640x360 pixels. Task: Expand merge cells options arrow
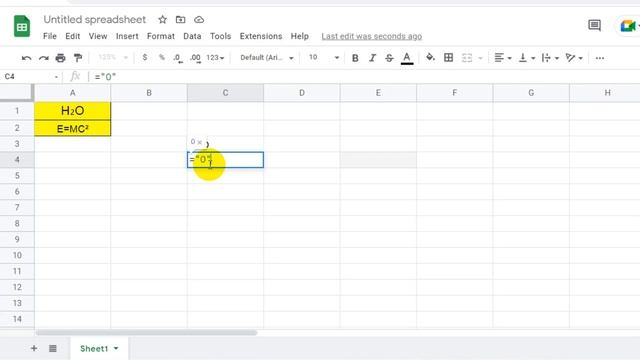point(480,58)
